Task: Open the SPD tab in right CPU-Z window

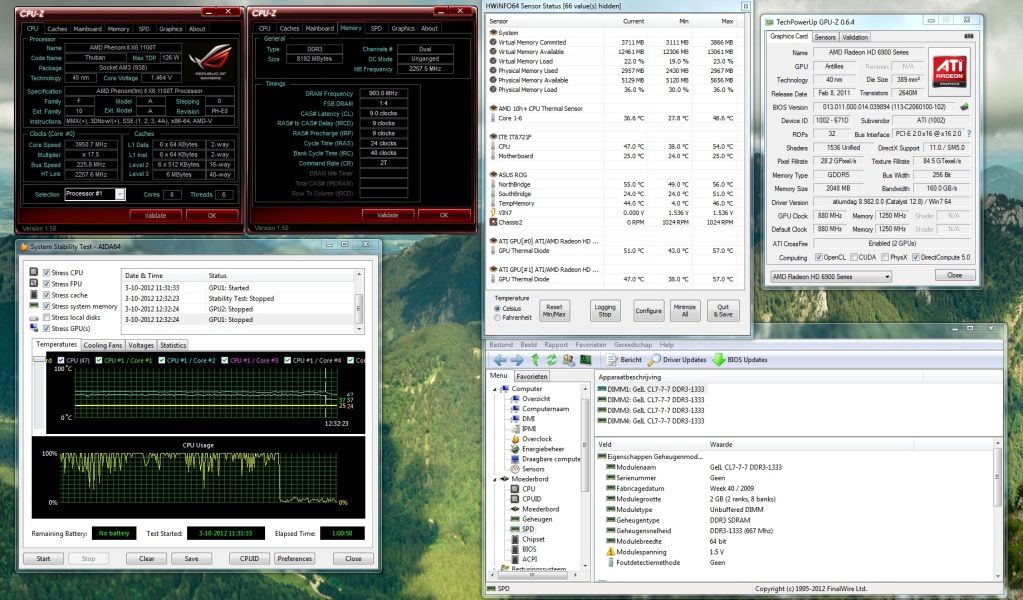Action: coord(376,28)
